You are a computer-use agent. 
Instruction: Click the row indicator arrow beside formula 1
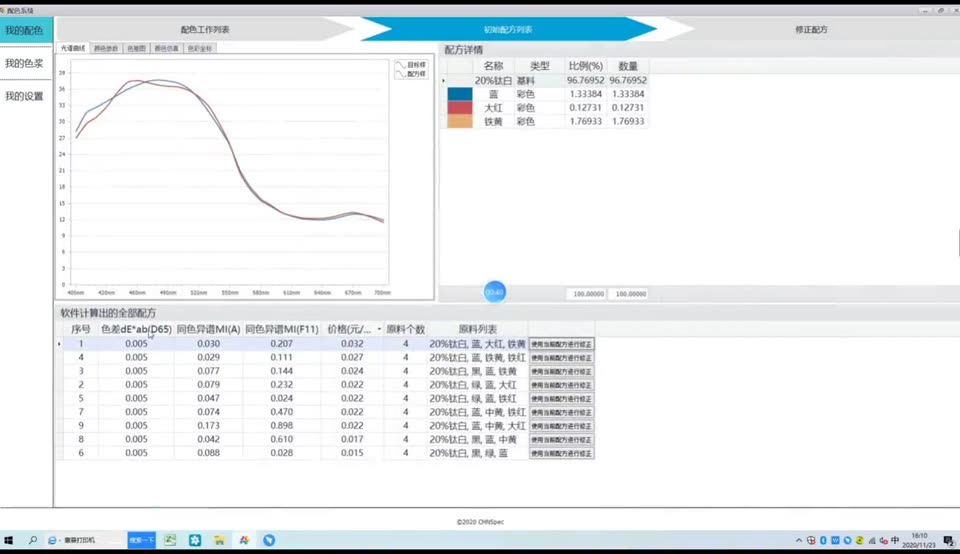59,344
